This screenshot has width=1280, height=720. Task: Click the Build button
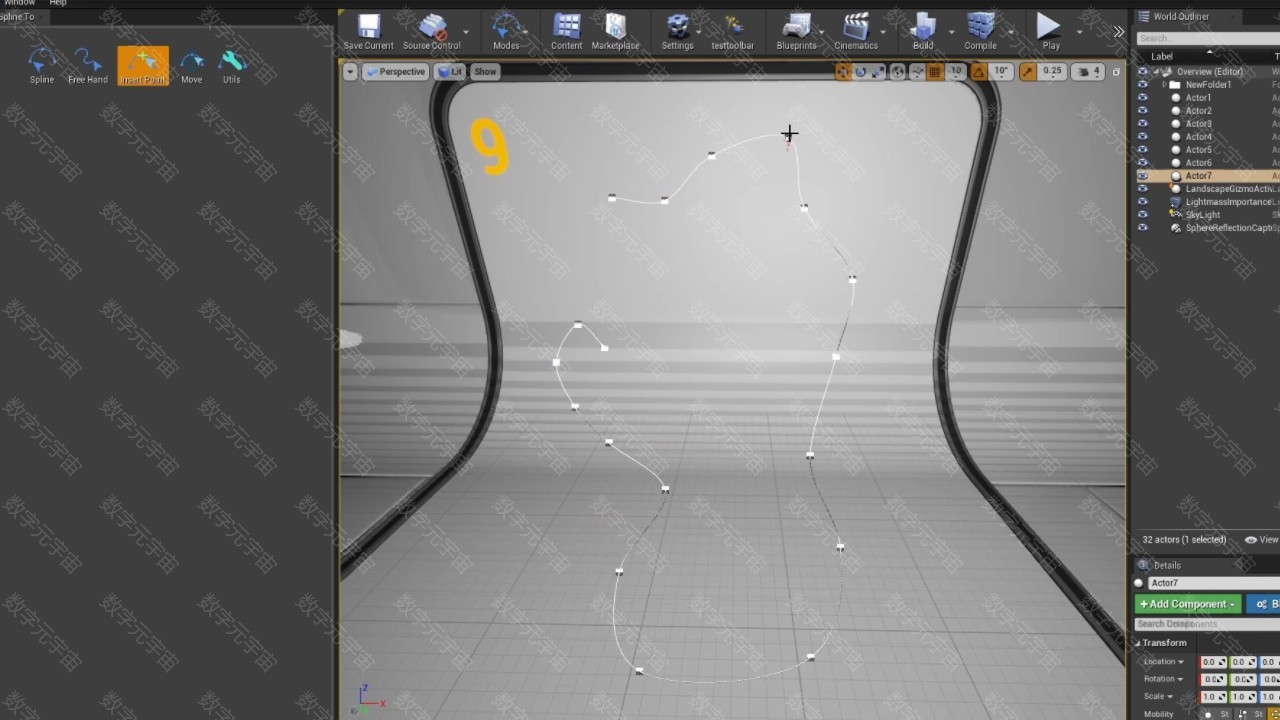coord(923,32)
